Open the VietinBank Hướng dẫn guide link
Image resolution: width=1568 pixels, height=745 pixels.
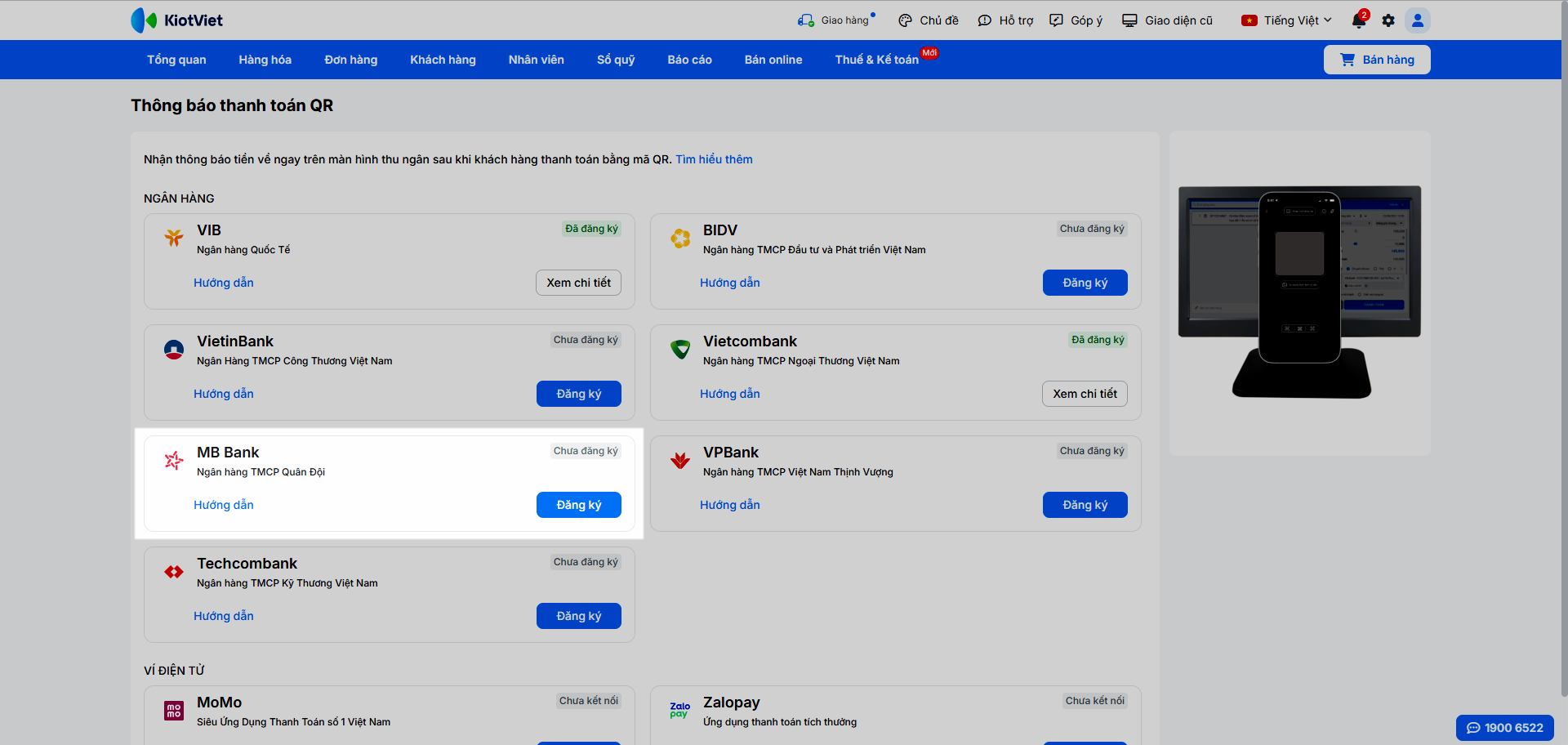click(224, 394)
